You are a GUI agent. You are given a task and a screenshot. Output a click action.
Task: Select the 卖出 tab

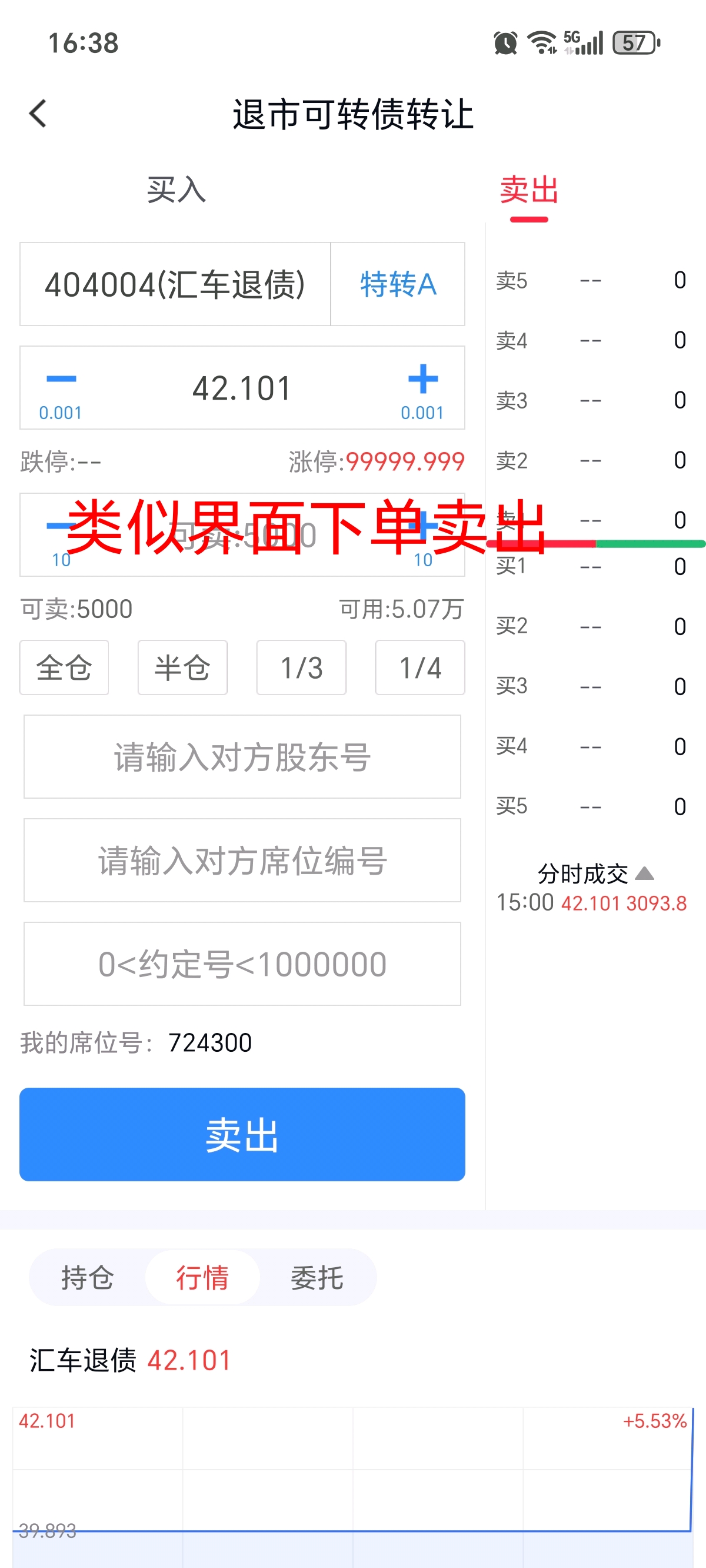pos(529,190)
